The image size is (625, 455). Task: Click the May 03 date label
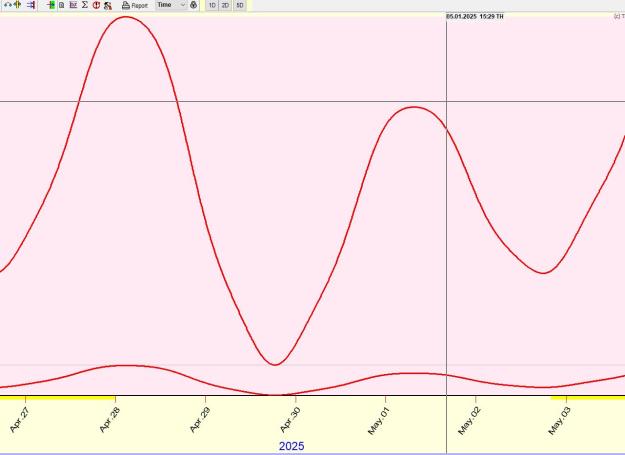pos(559,421)
